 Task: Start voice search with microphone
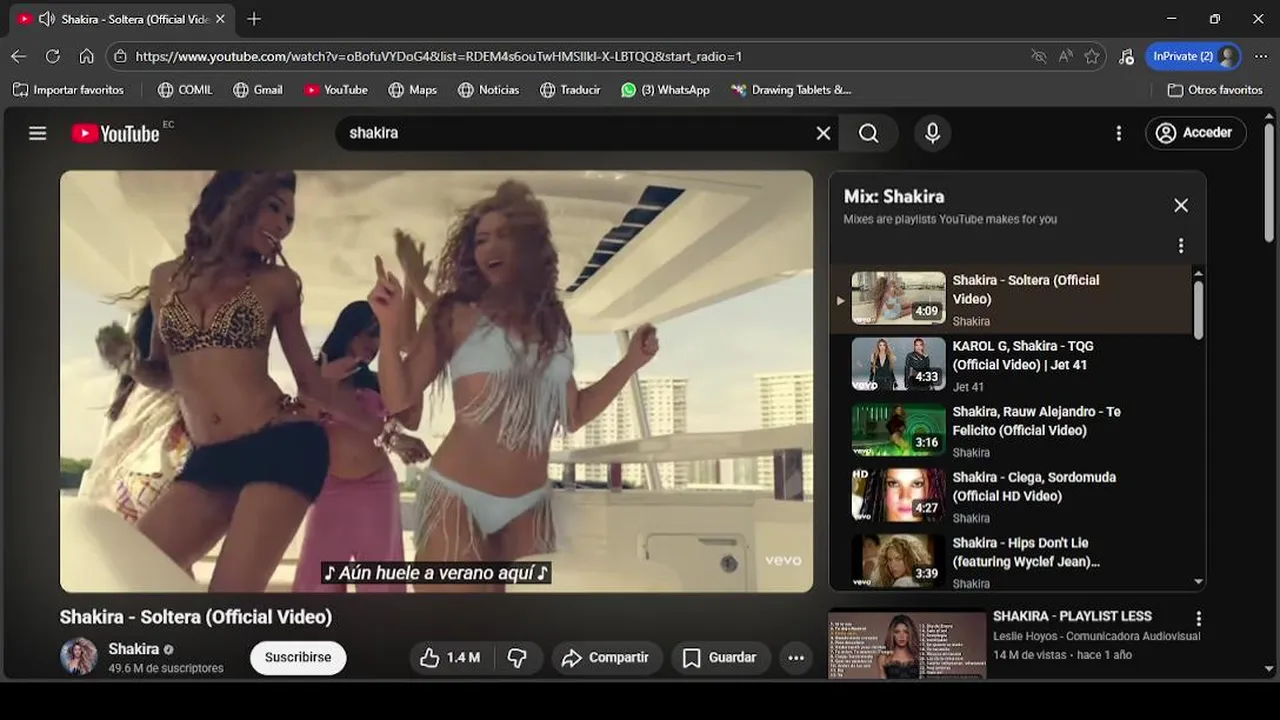point(932,133)
